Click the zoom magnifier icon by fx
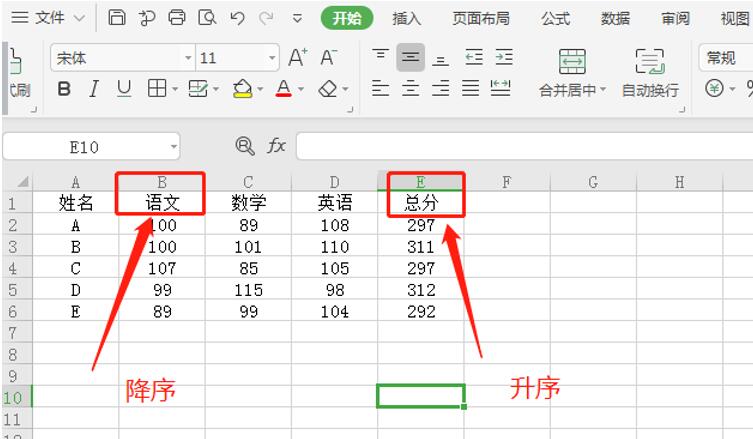Screen dimensions: 753x439 [x=245, y=146]
